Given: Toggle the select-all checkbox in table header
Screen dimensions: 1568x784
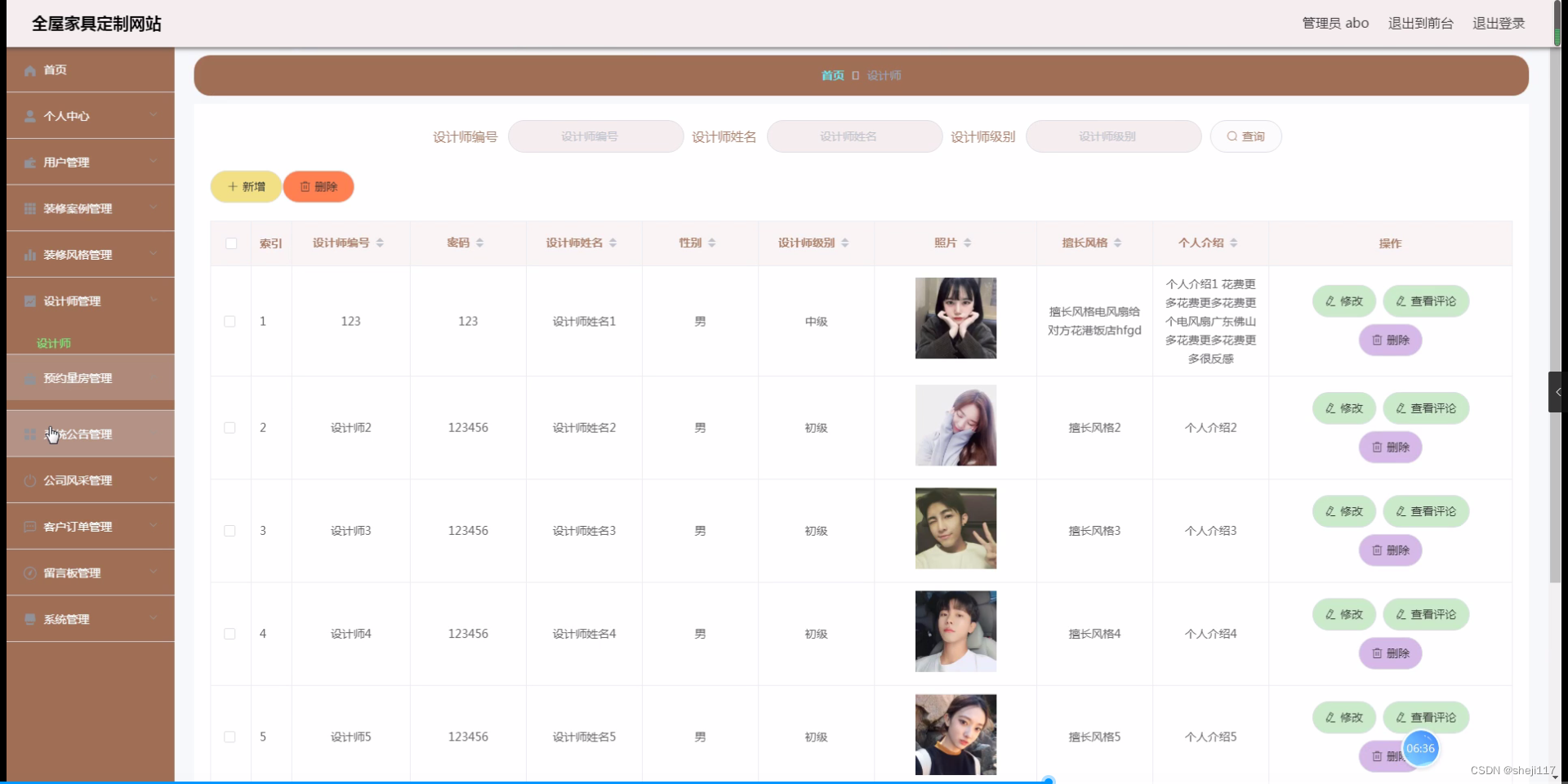Looking at the screenshot, I should (x=231, y=243).
